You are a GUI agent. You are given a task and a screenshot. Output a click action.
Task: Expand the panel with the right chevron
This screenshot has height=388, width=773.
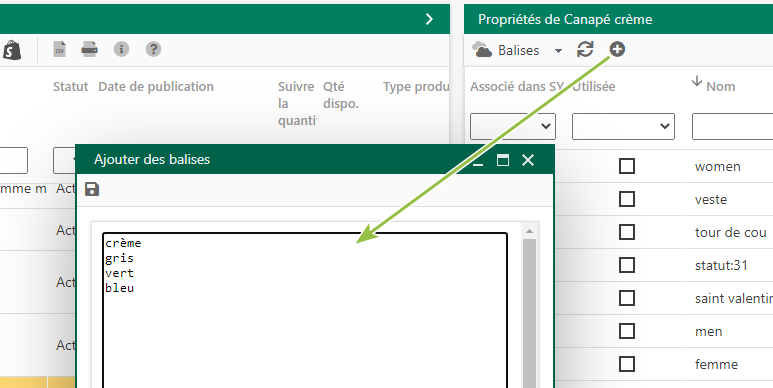pos(429,19)
